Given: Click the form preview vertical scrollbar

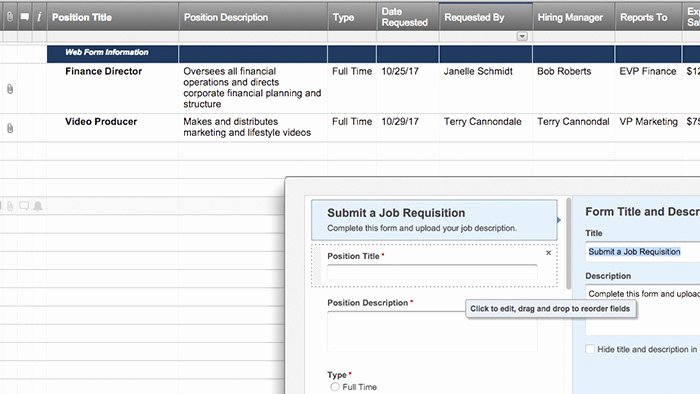Looking at the screenshot, I should (x=568, y=244).
